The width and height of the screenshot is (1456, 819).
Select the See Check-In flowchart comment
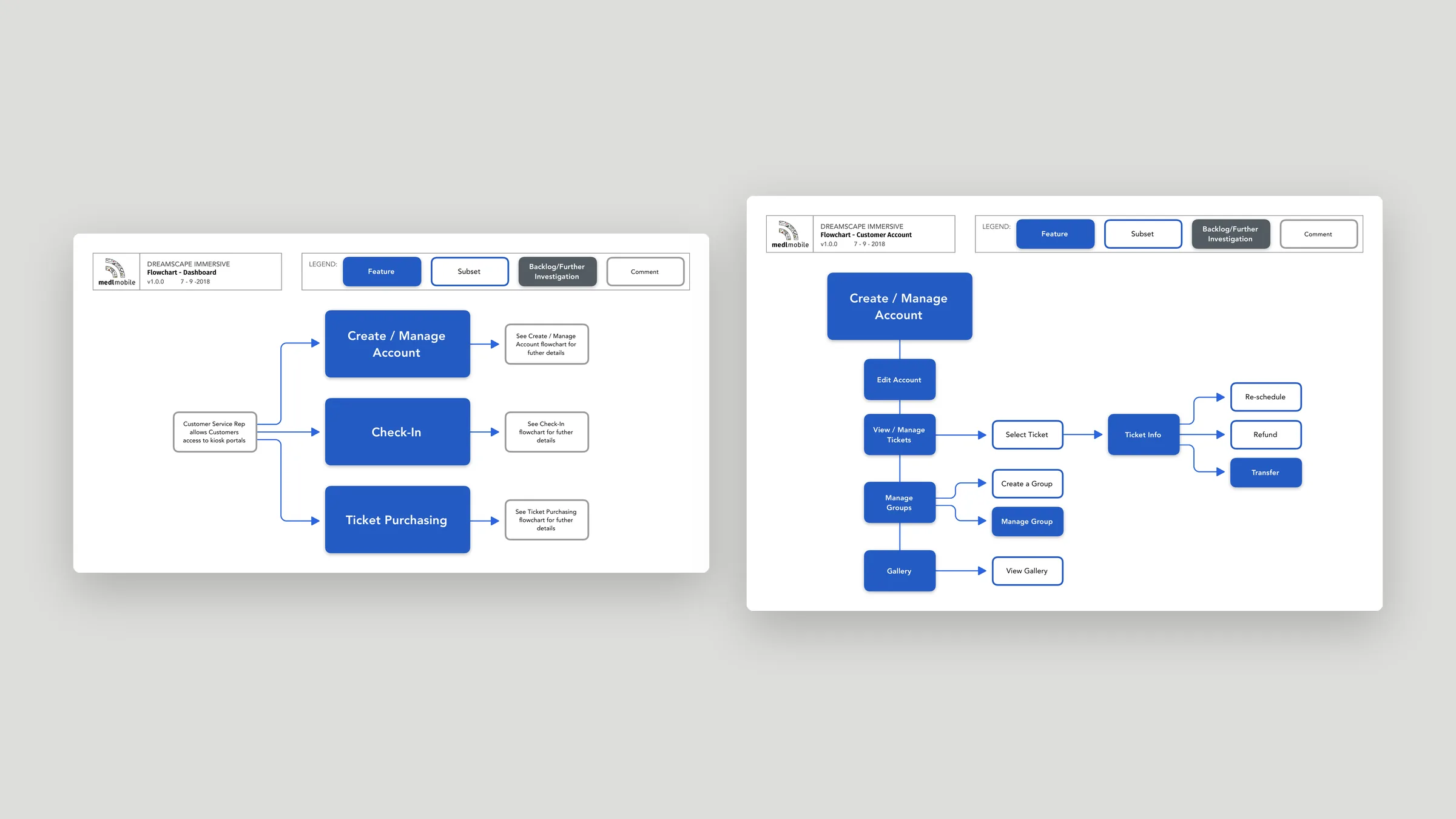click(x=547, y=432)
